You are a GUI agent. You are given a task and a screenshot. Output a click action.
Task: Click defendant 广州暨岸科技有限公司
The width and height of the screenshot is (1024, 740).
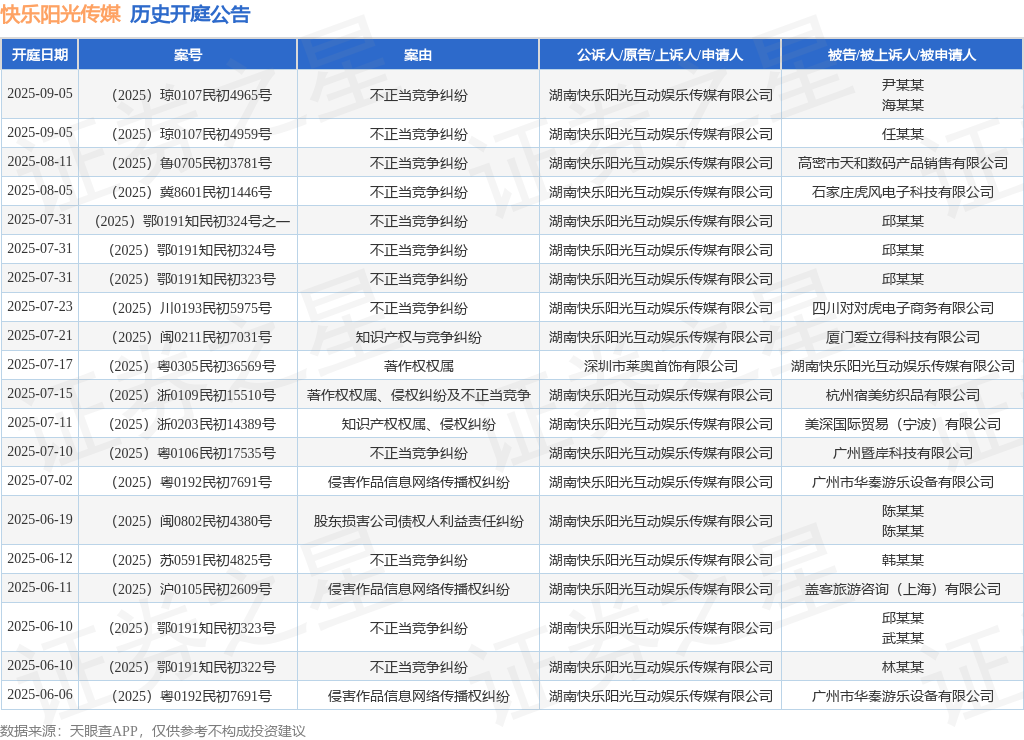903,453
